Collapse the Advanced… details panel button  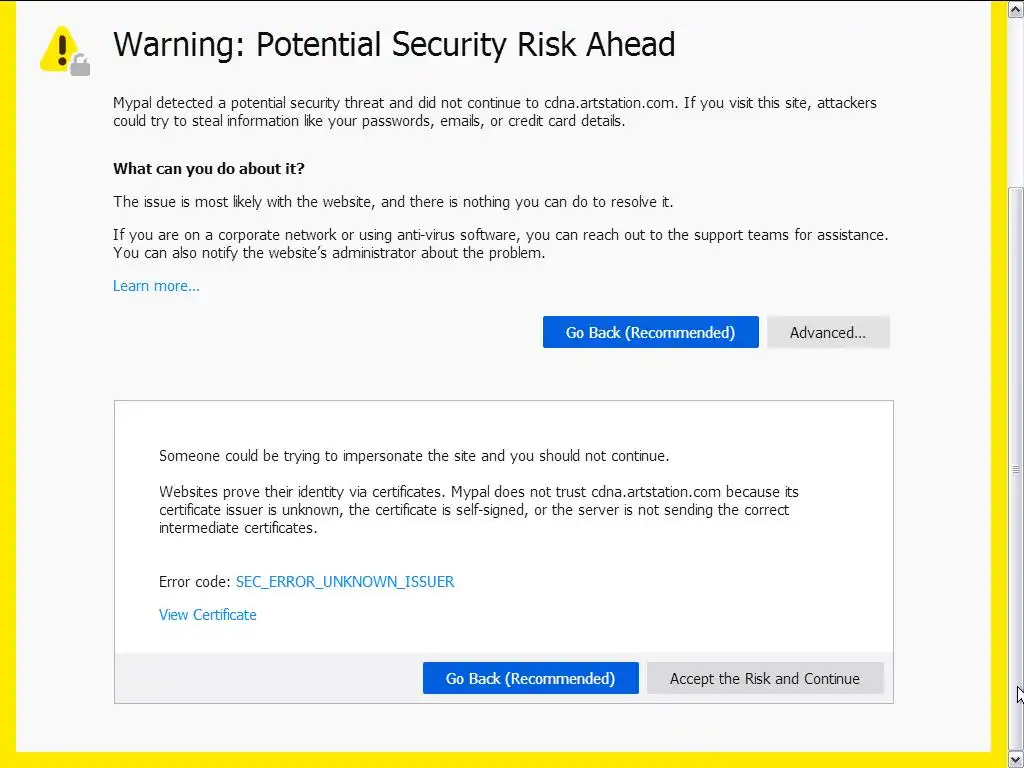(x=827, y=332)
